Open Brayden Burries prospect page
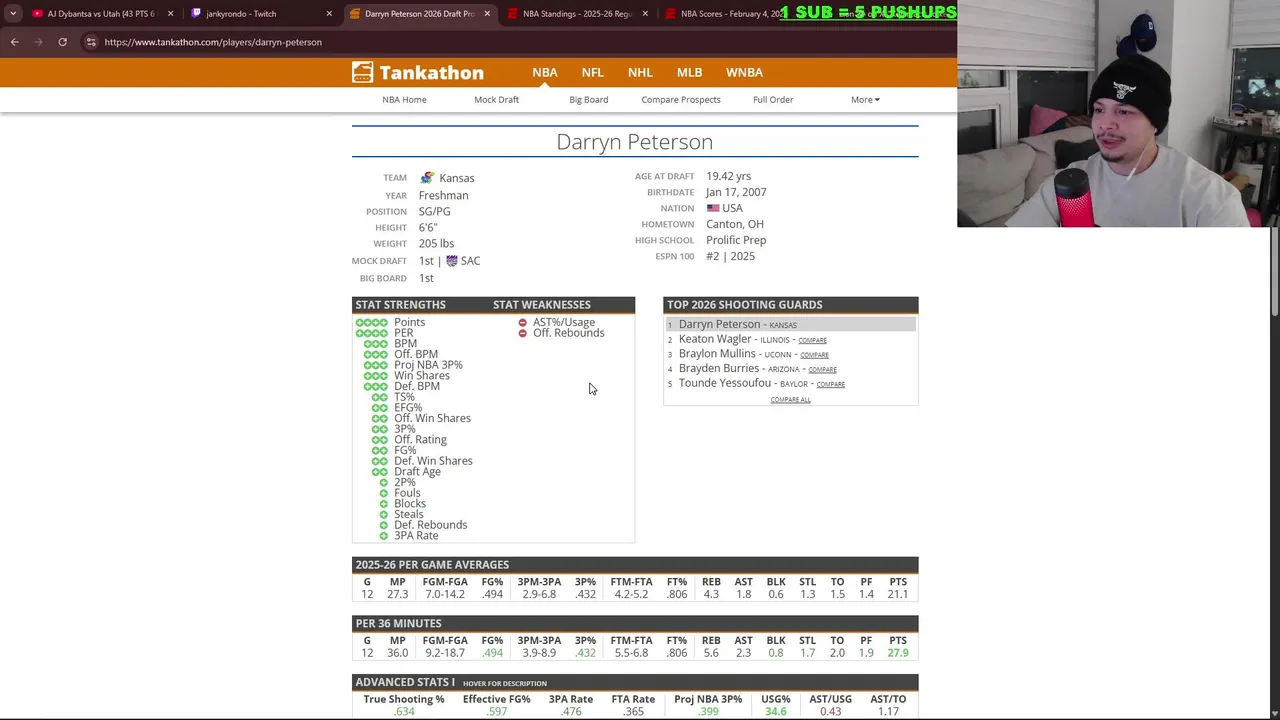 tap(719, 368)
